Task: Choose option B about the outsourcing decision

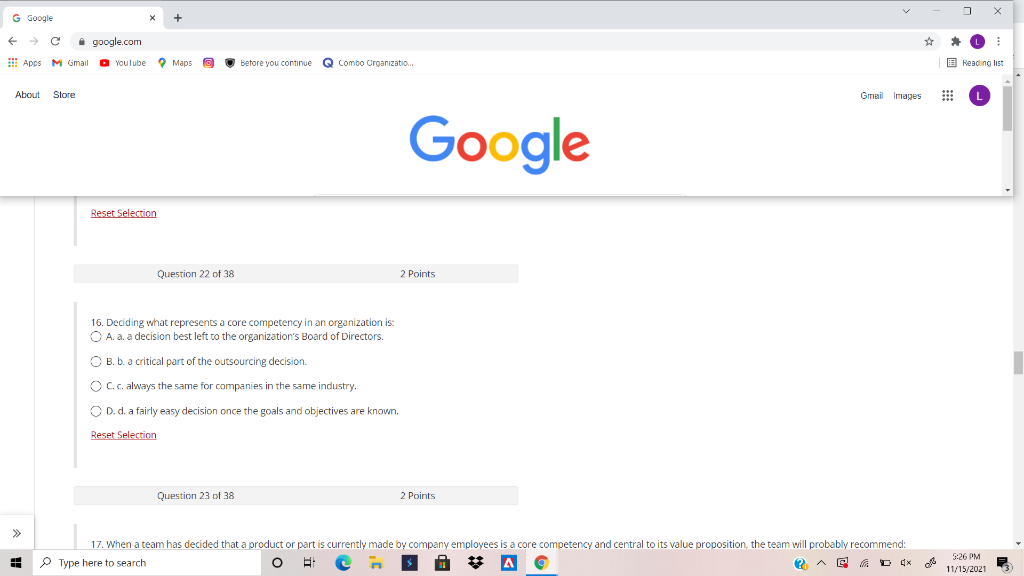Action: tap(96, 361)
